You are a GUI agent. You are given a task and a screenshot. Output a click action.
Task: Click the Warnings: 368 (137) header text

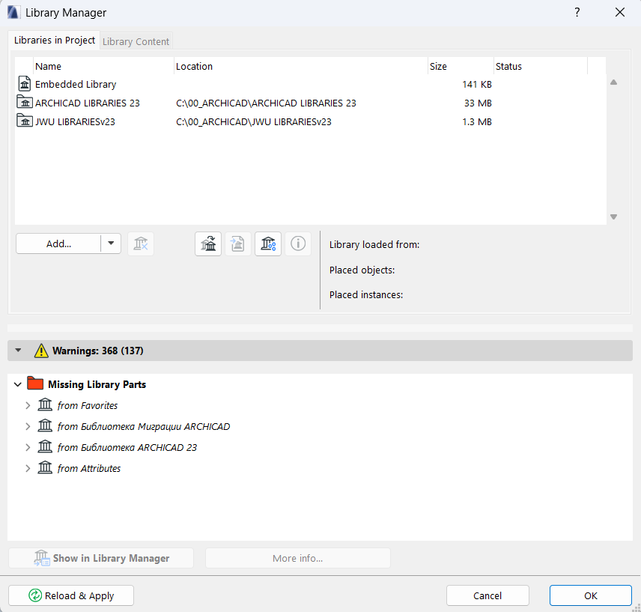coord(98,351)
